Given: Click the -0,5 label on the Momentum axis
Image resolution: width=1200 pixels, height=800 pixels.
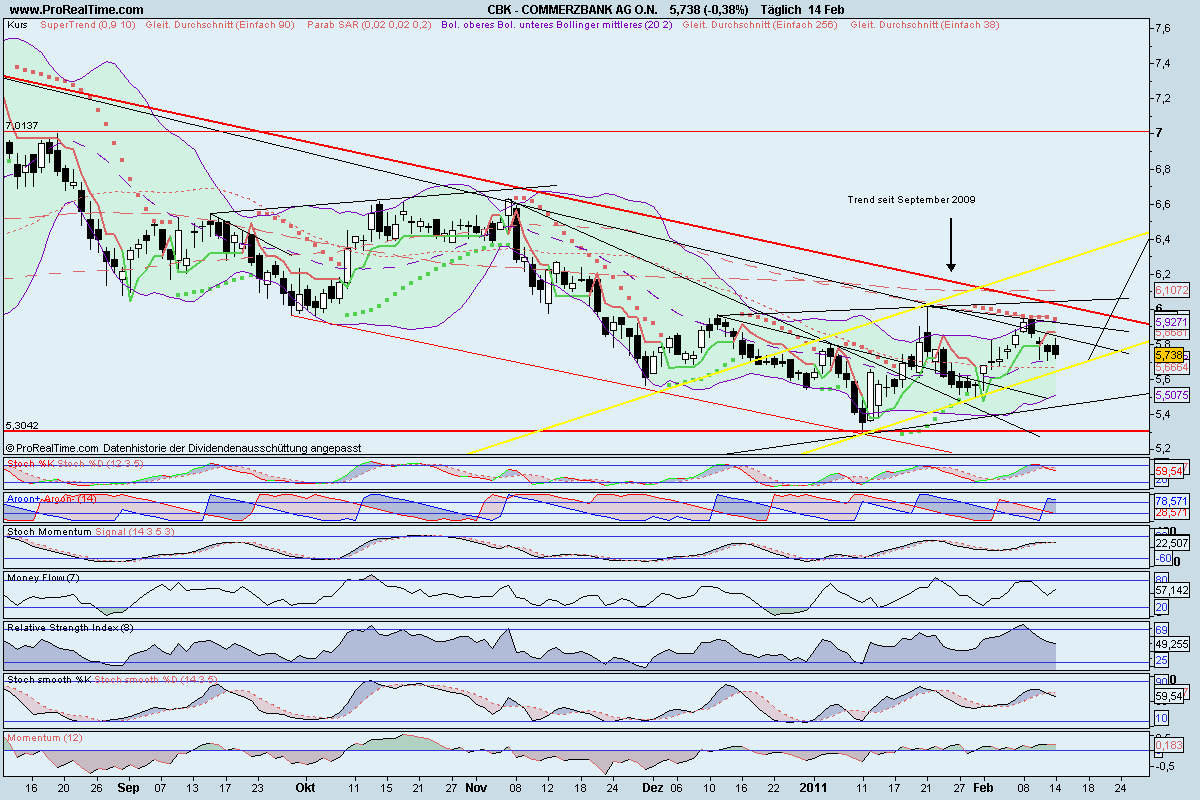Looking at the screenshot, I should (1164, 766).
